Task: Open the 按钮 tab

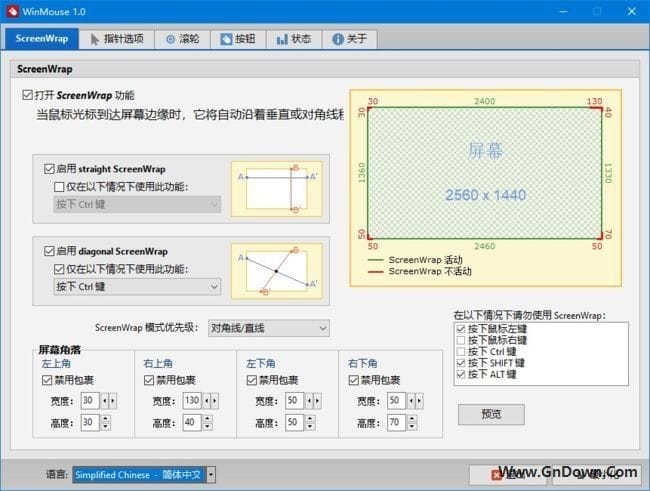Action: point(238,39)
